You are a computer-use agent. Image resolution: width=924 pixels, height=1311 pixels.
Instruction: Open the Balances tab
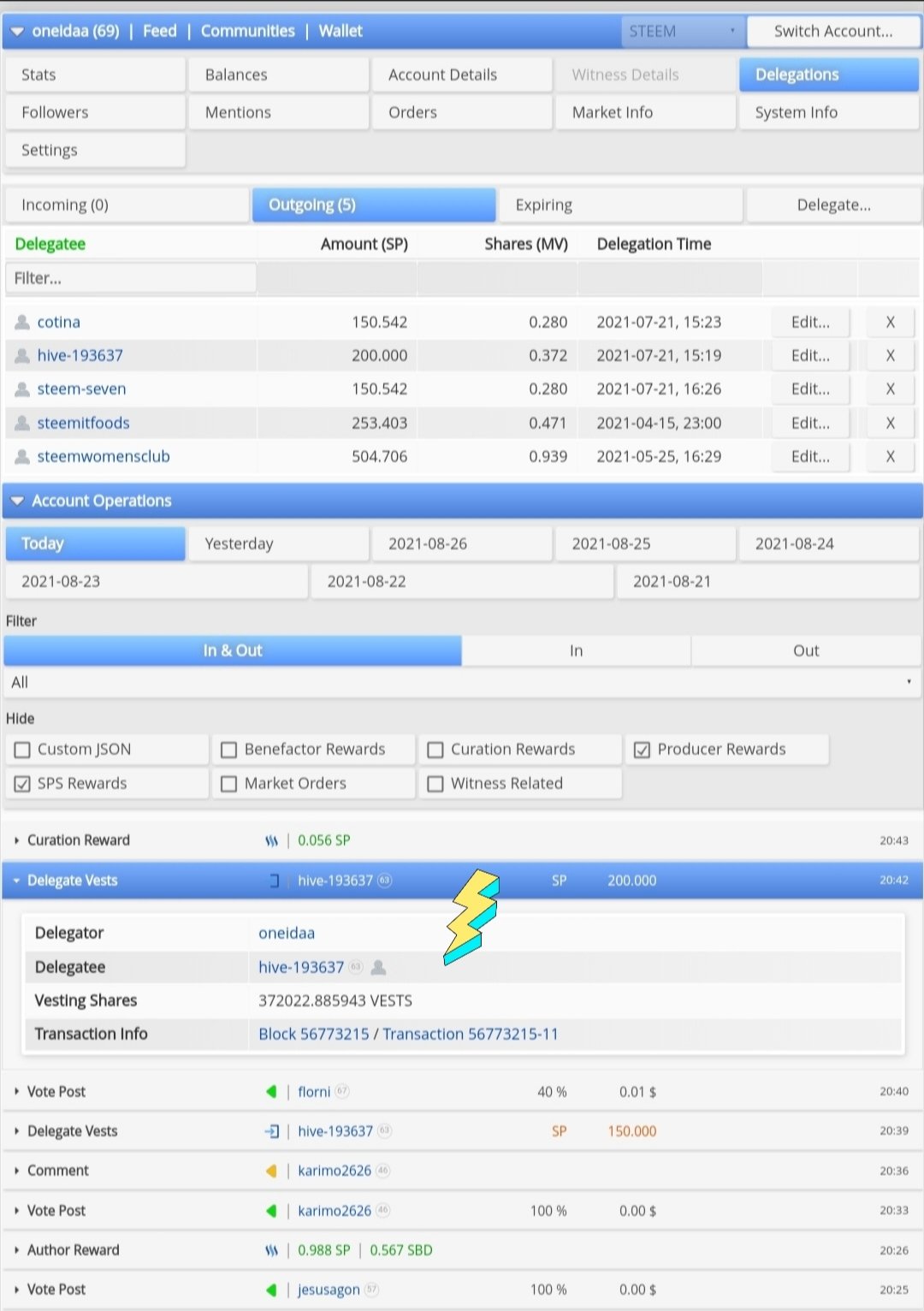point(279,74)
